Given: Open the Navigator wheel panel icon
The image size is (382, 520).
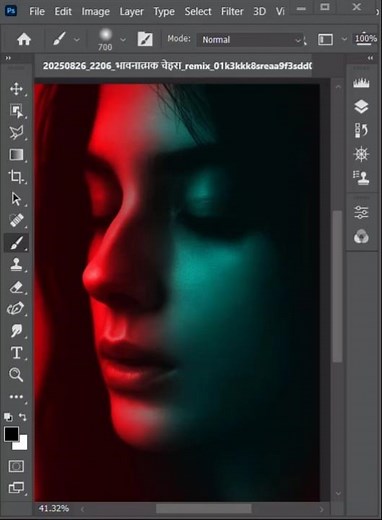Looking at the screenshot, I should pos(361,154).
